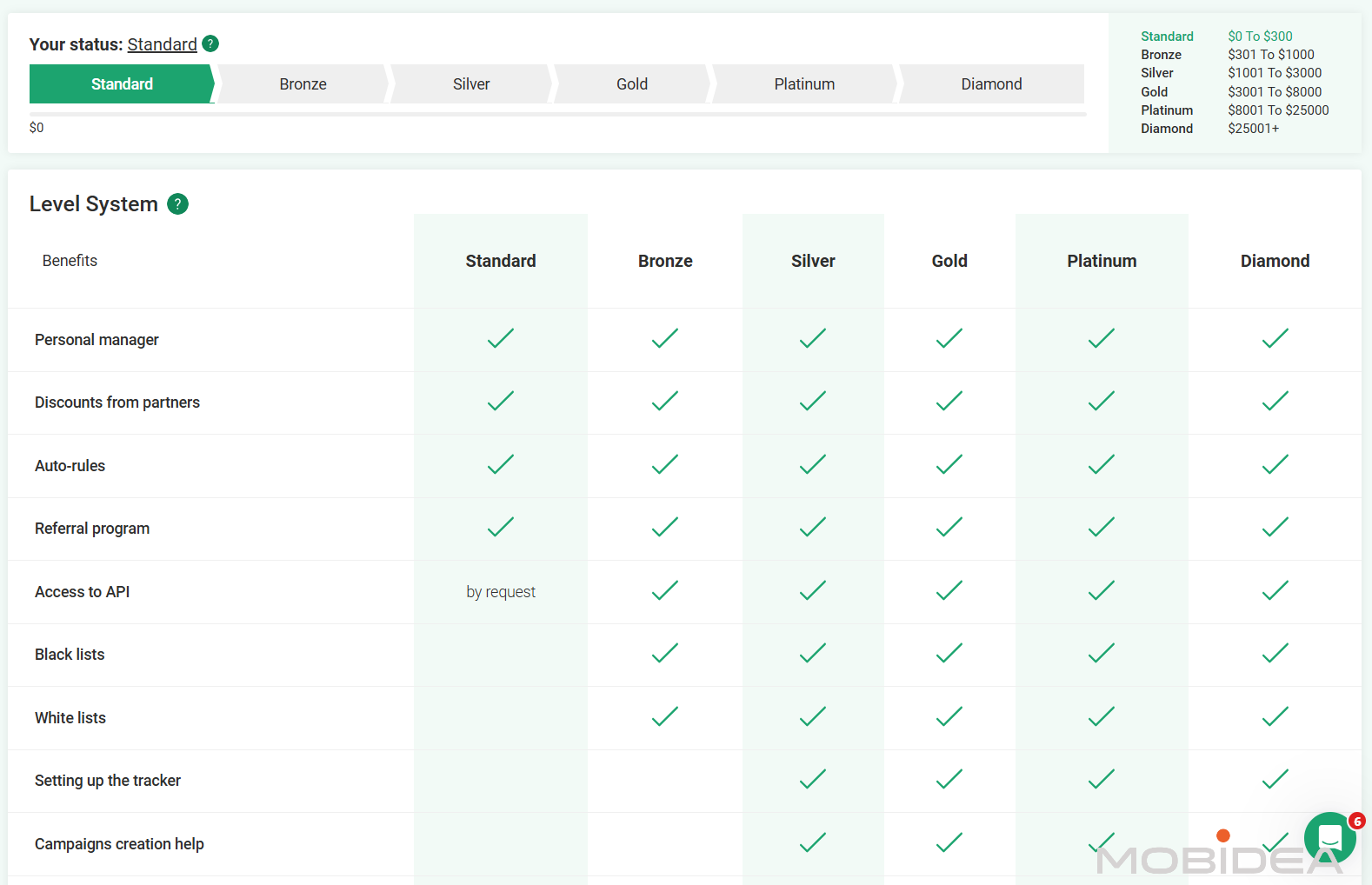Click help icon beside Level System heading
The image size is (1372, 885).
click(x=177, y=203)
